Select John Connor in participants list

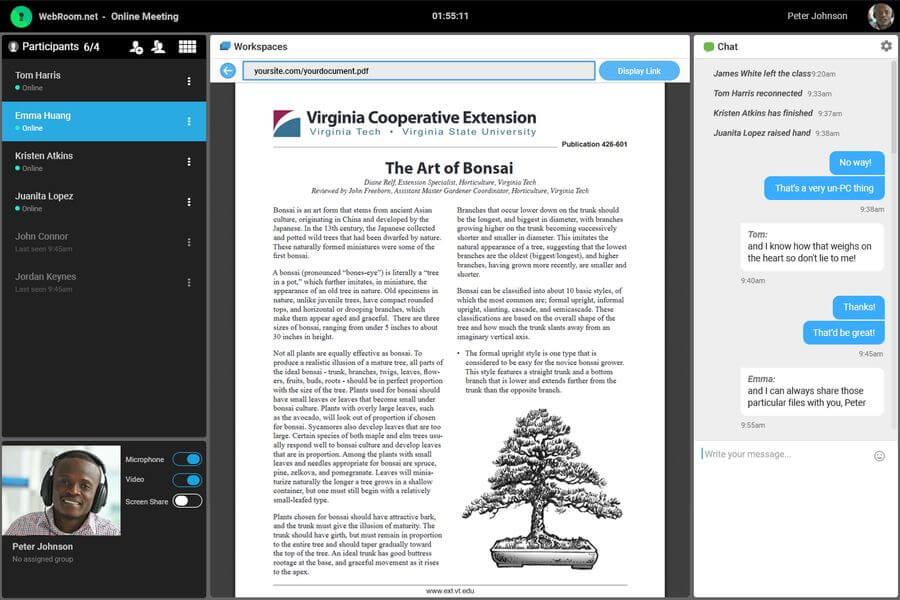[104, 242]
